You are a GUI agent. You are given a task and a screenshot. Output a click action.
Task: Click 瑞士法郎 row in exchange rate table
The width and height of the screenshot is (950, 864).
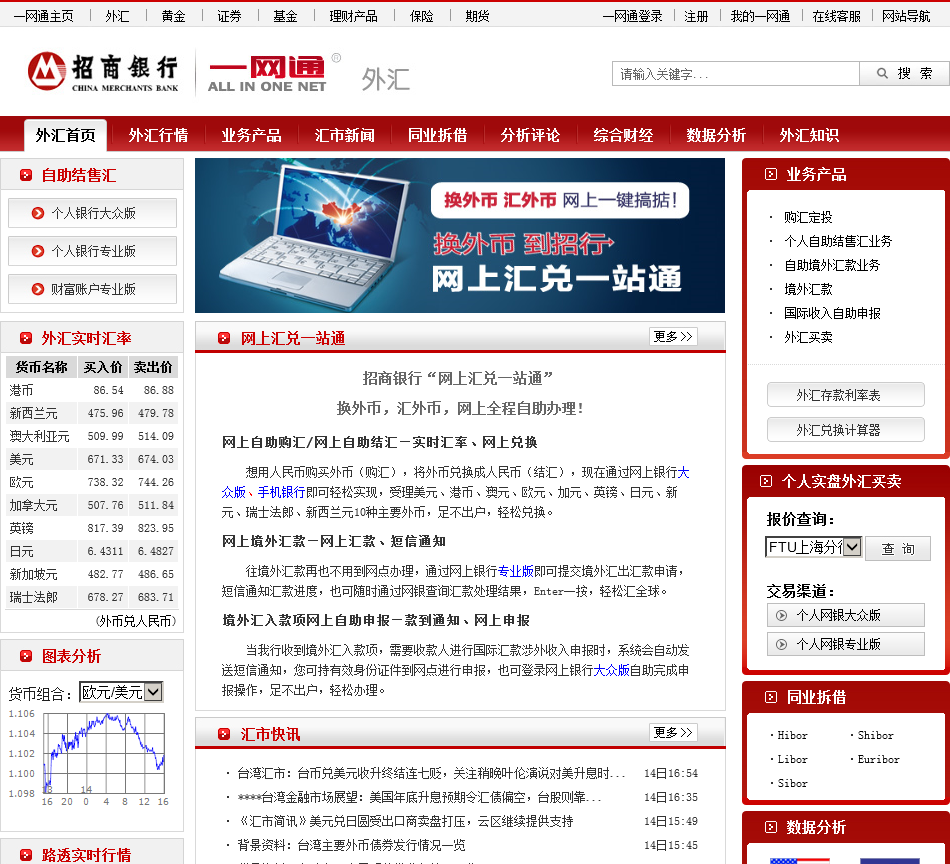(x=91, y=597)
